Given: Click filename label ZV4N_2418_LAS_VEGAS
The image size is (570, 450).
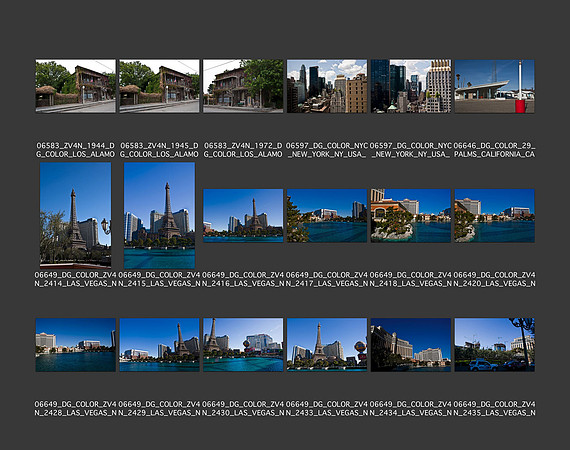Looking at the screenshot, I should (411, 279).
